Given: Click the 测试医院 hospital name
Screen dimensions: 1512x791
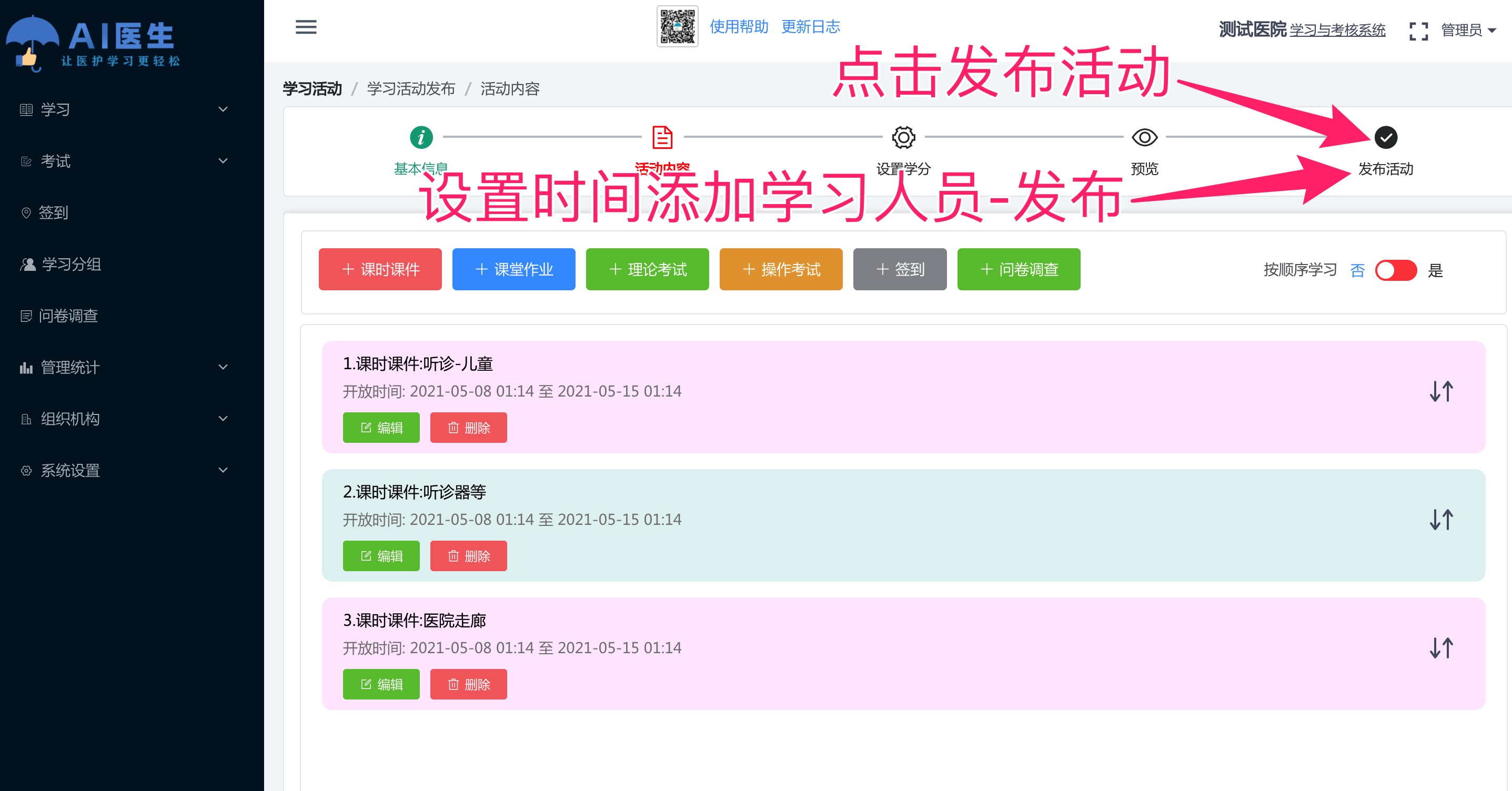Looking at the screenshot, I should pos(1253,29).
